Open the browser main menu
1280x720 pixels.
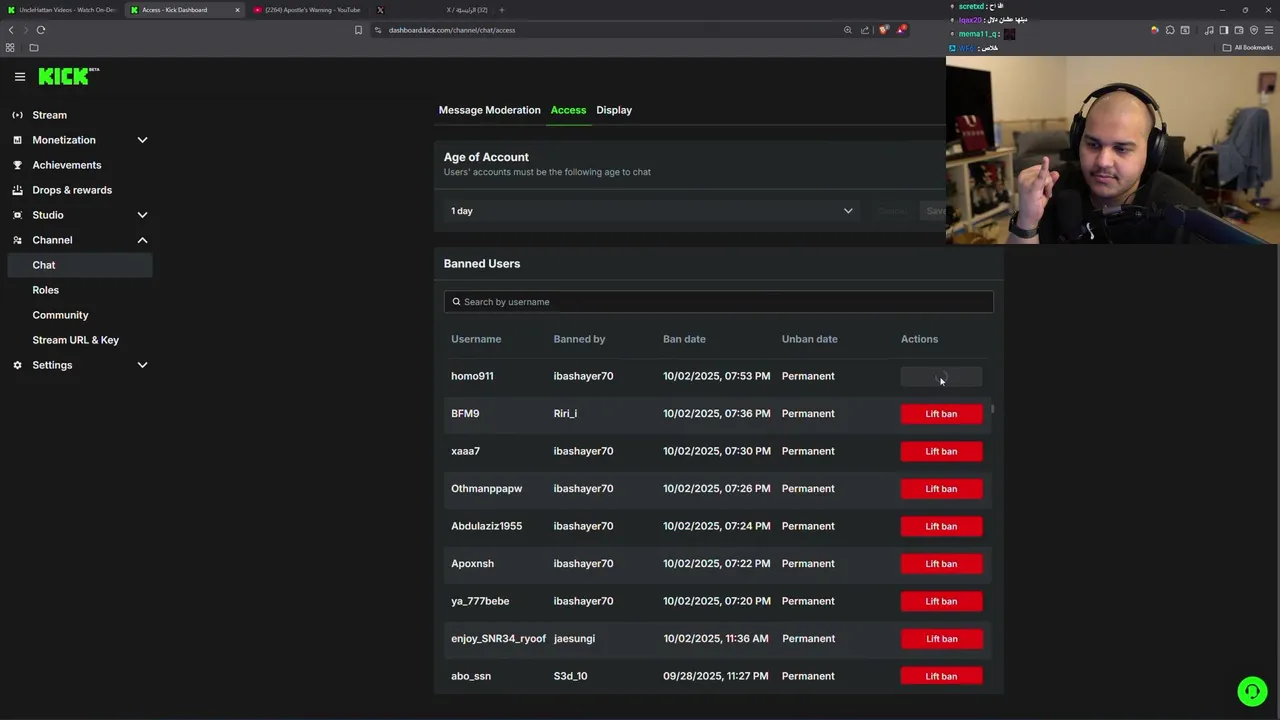click(x=1269, y=30)
